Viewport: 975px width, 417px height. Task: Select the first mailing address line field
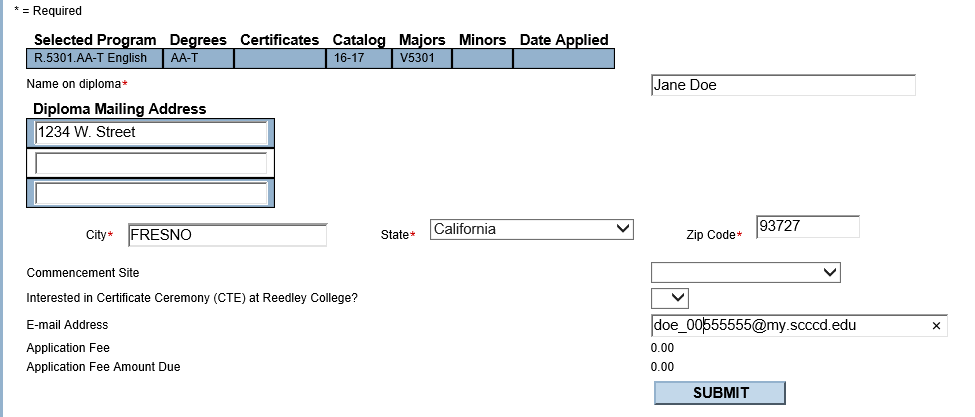tap(151, 133)
